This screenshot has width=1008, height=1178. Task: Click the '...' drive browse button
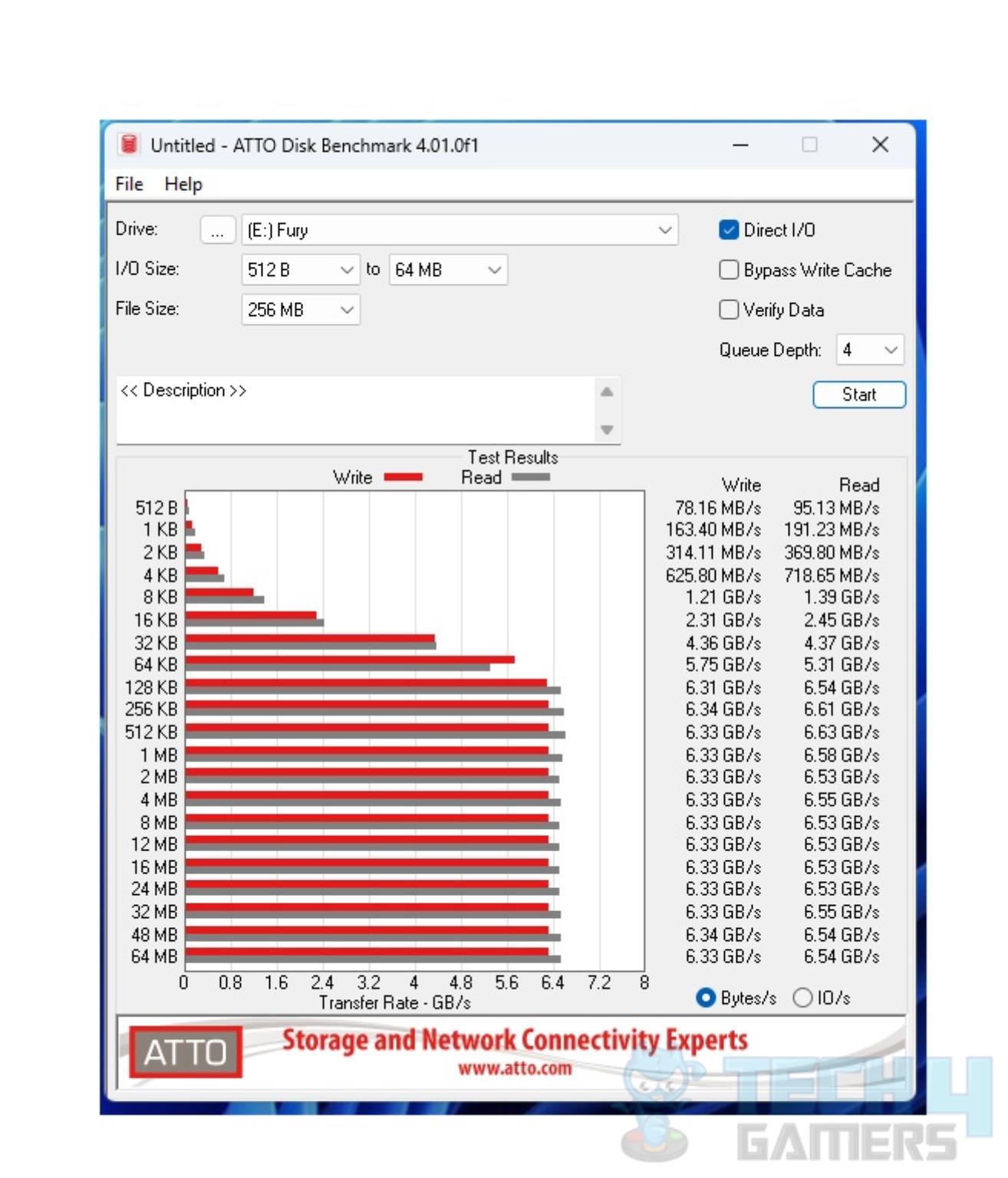217,230
